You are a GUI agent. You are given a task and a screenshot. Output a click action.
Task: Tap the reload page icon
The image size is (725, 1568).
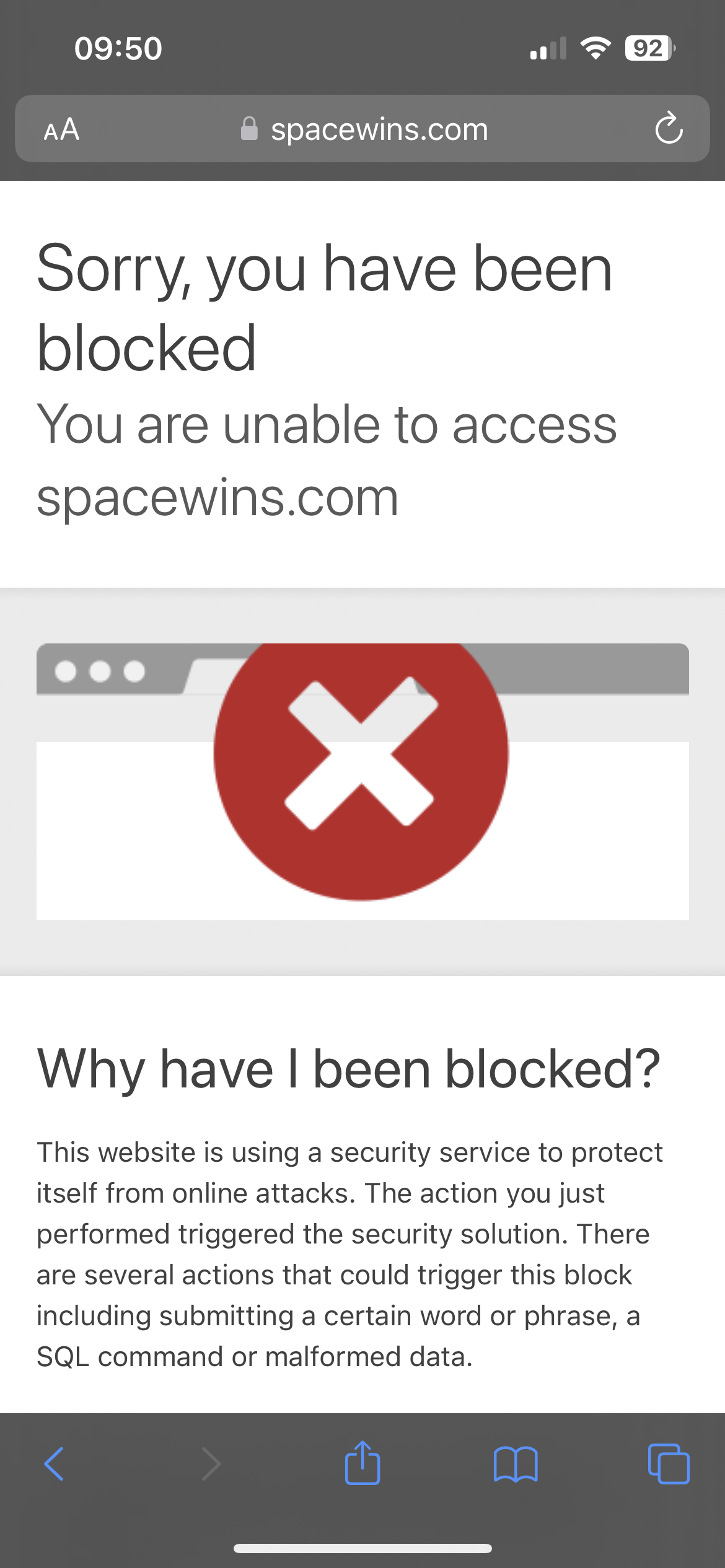pyautogui.click(x=669, y=128)
